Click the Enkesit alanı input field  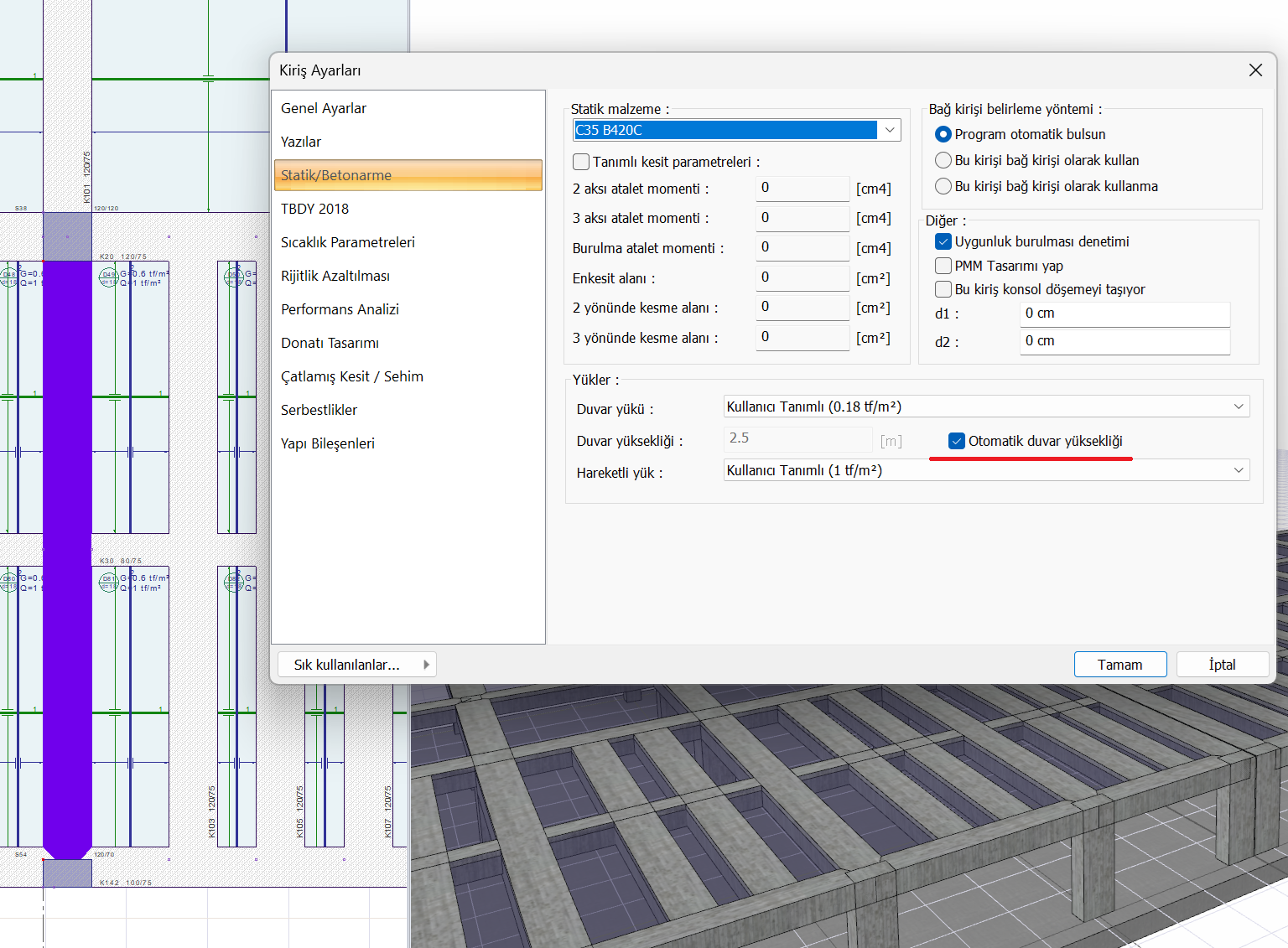(802, 277)
